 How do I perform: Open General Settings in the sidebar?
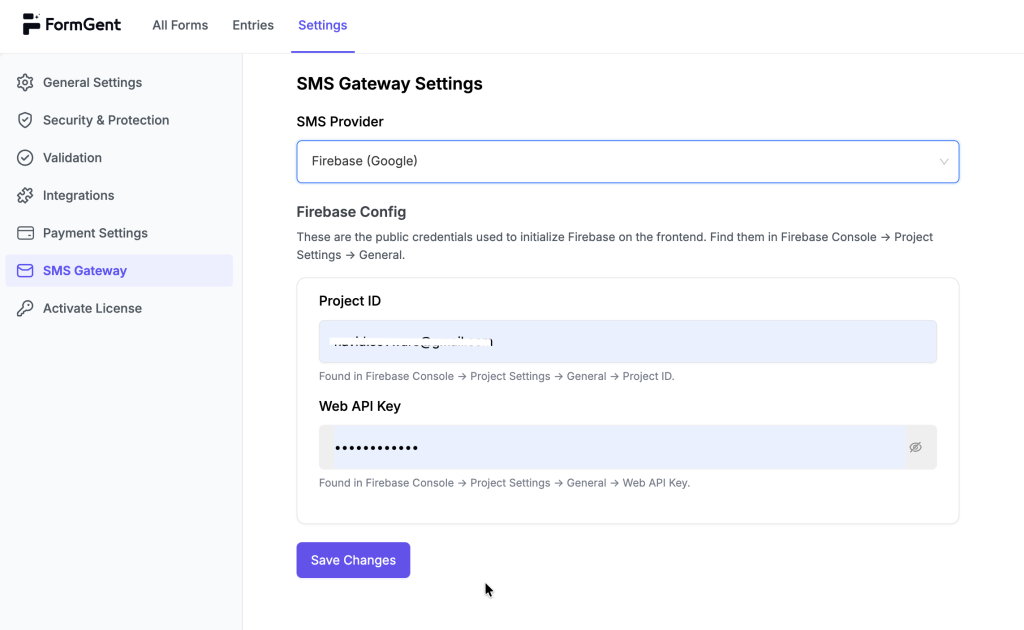(119, 82)
